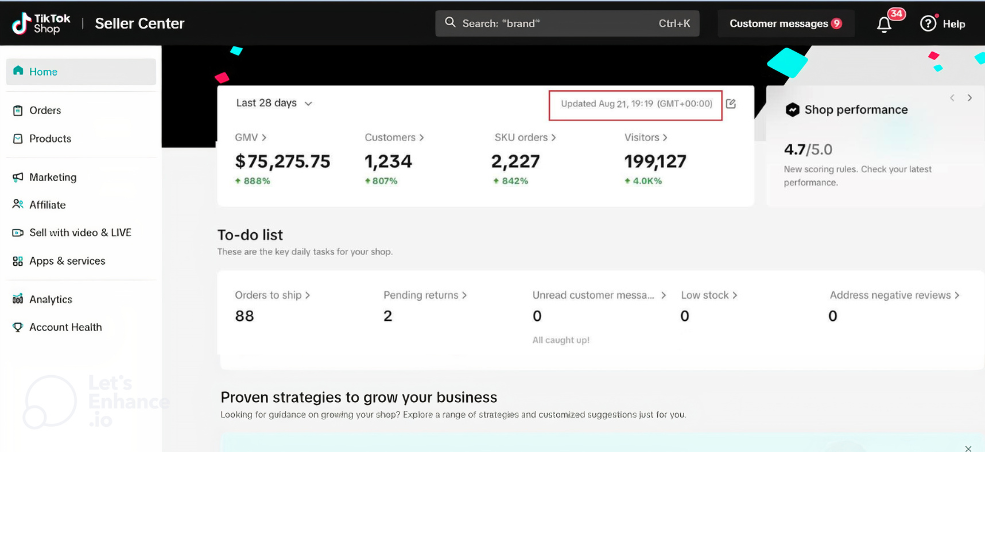Close the strategies banner

pos(967,449)
